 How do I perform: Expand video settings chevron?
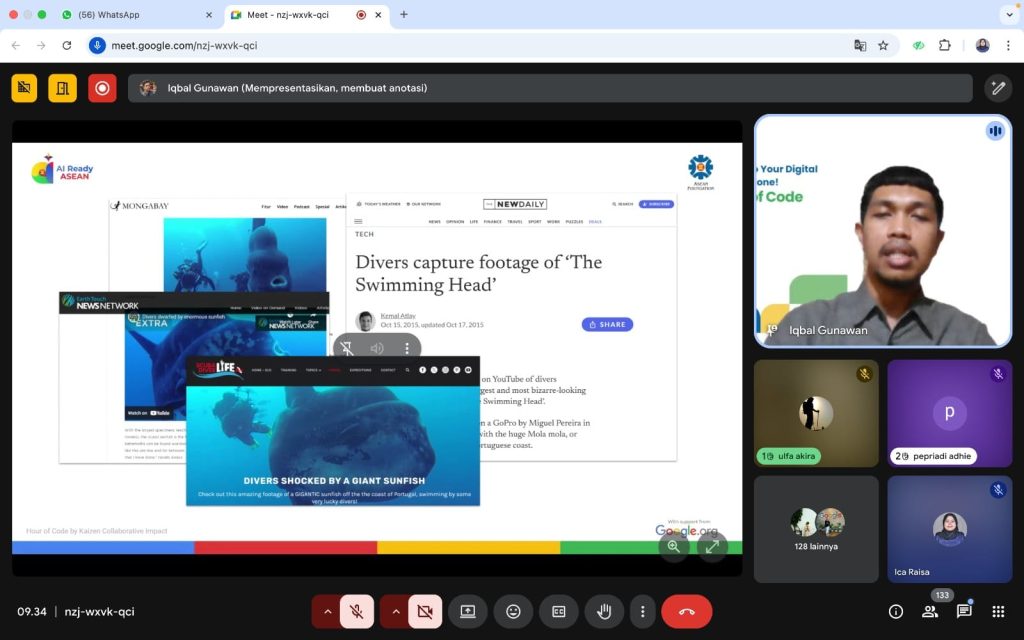(x=396, y=612)
